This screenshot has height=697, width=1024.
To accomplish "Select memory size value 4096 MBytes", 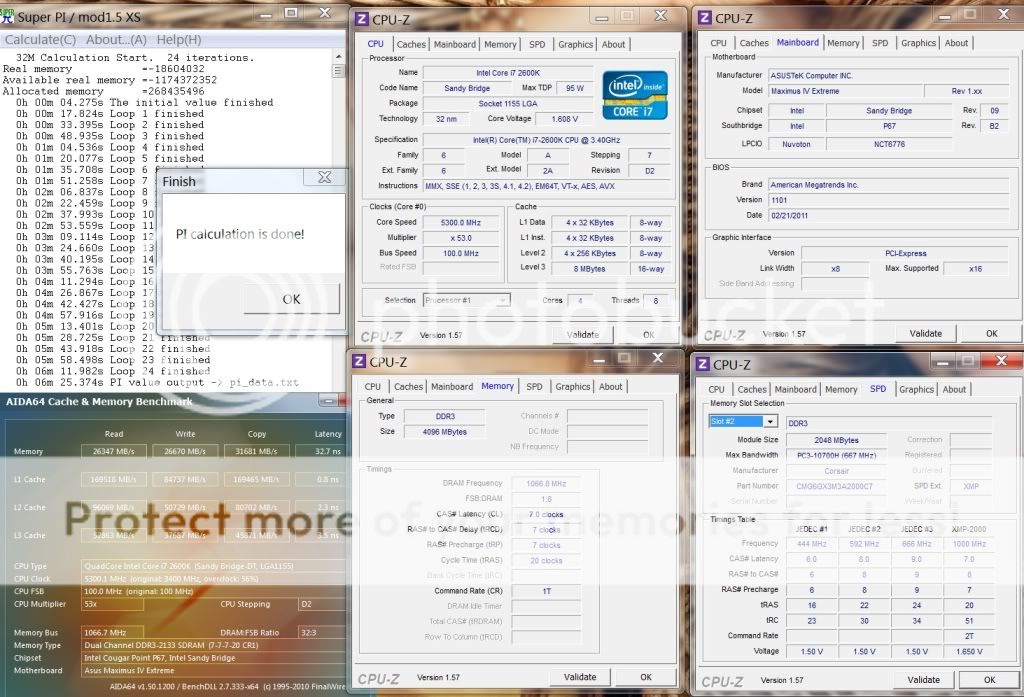I will (445, 431).
